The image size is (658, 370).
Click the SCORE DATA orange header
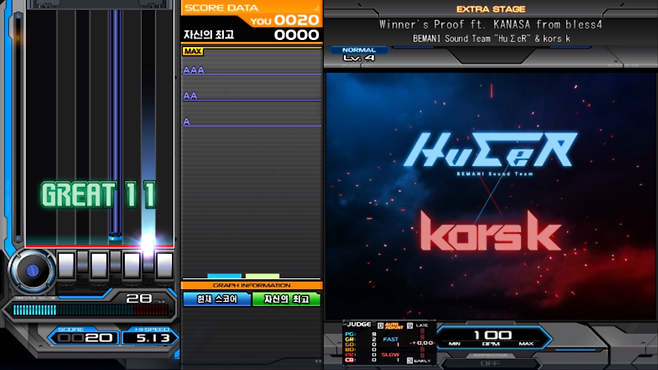pyautogui.click(x=251, y=8)
